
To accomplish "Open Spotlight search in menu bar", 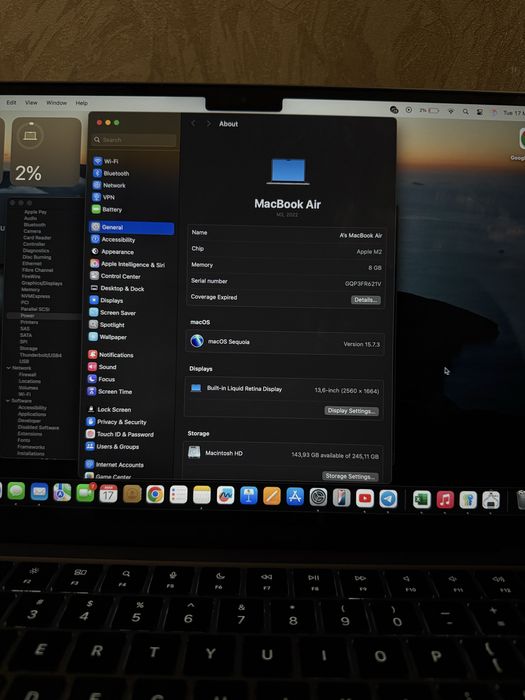I will tap(466, 112).
